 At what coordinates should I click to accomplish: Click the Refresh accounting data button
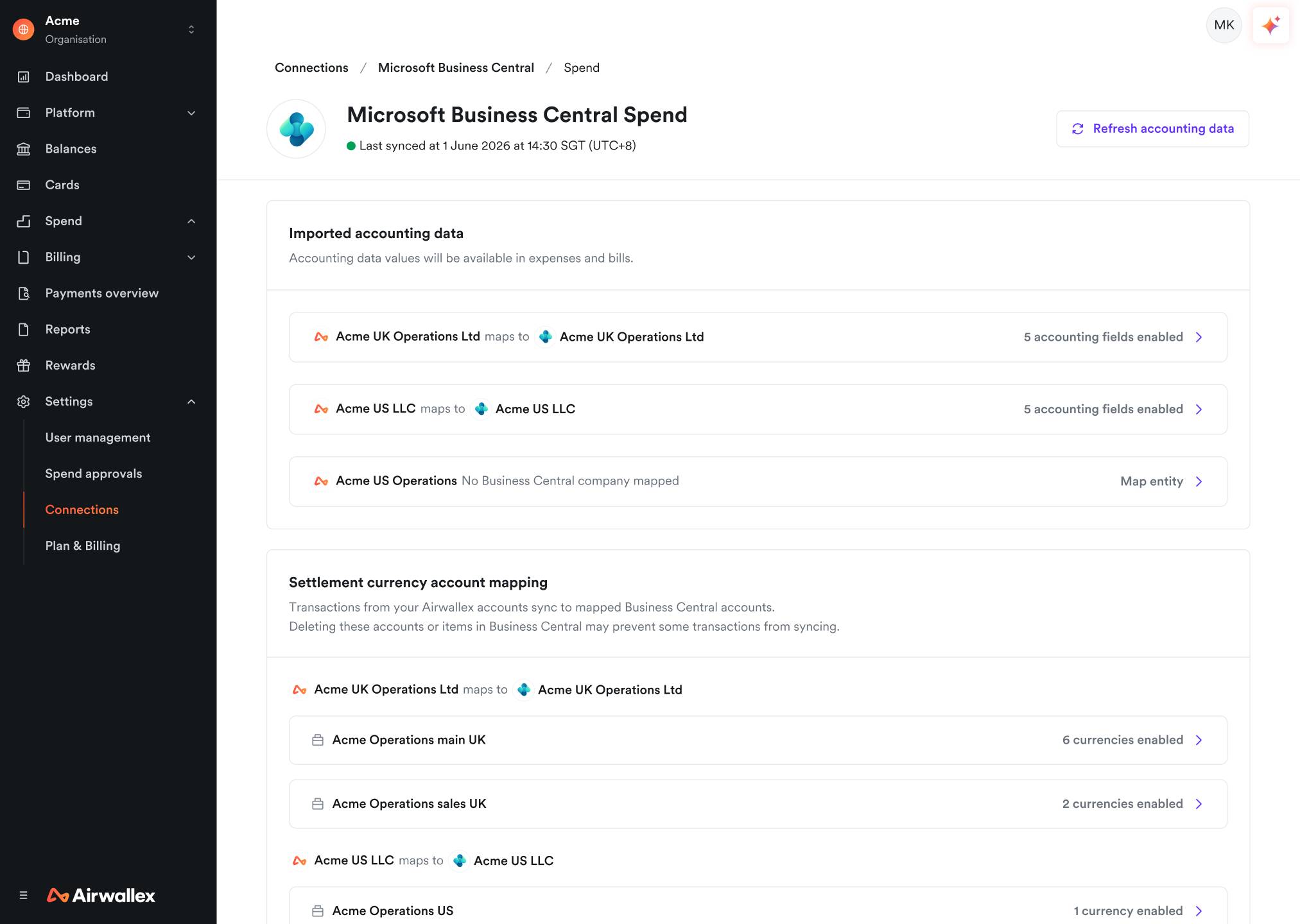click(x=1152, y=129)
